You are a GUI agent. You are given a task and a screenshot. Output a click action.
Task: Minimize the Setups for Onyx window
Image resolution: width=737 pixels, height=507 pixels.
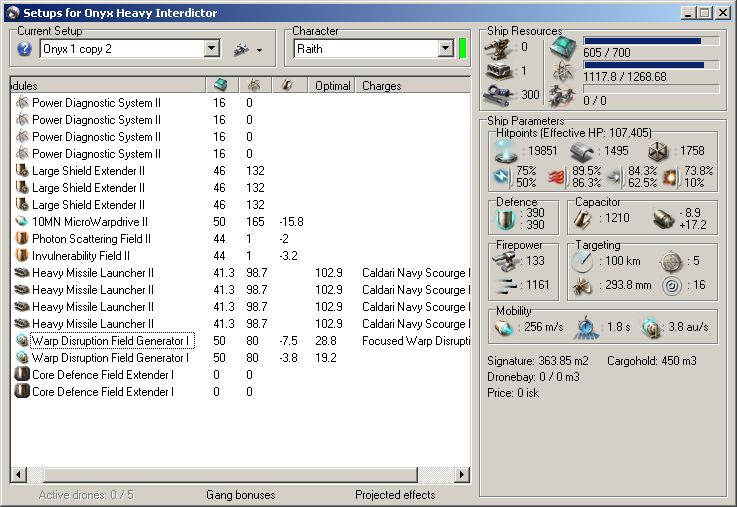click(x=689, y=13)
